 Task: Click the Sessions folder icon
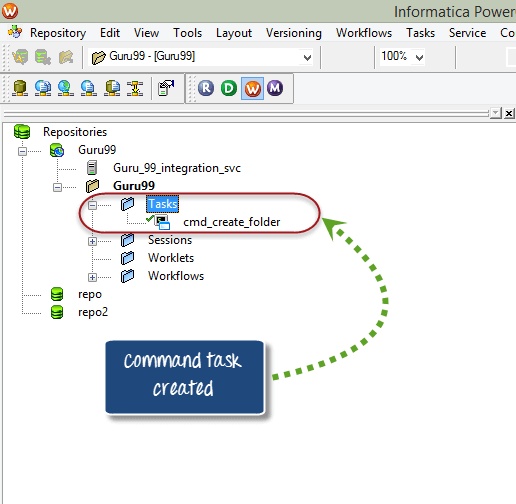point(127,240)
